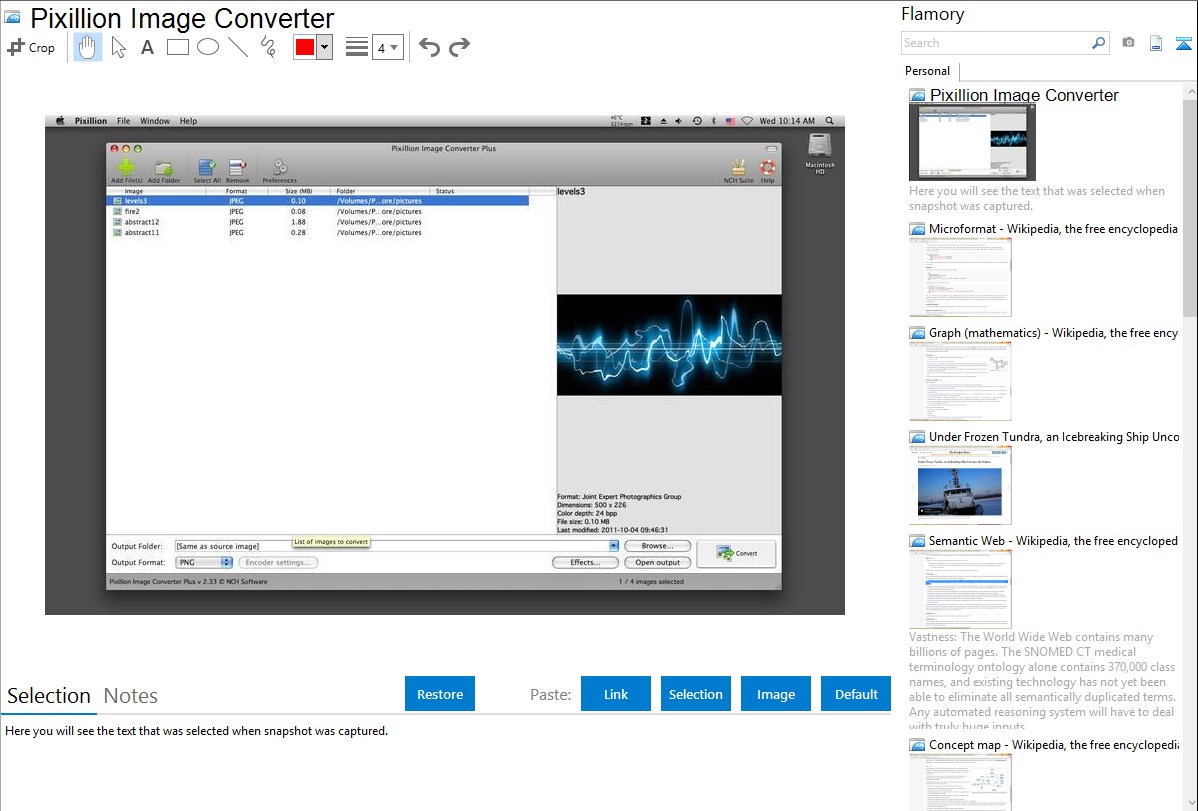Click the line thickness icon
1198x811 pixels.
click(x=357, y=47)
